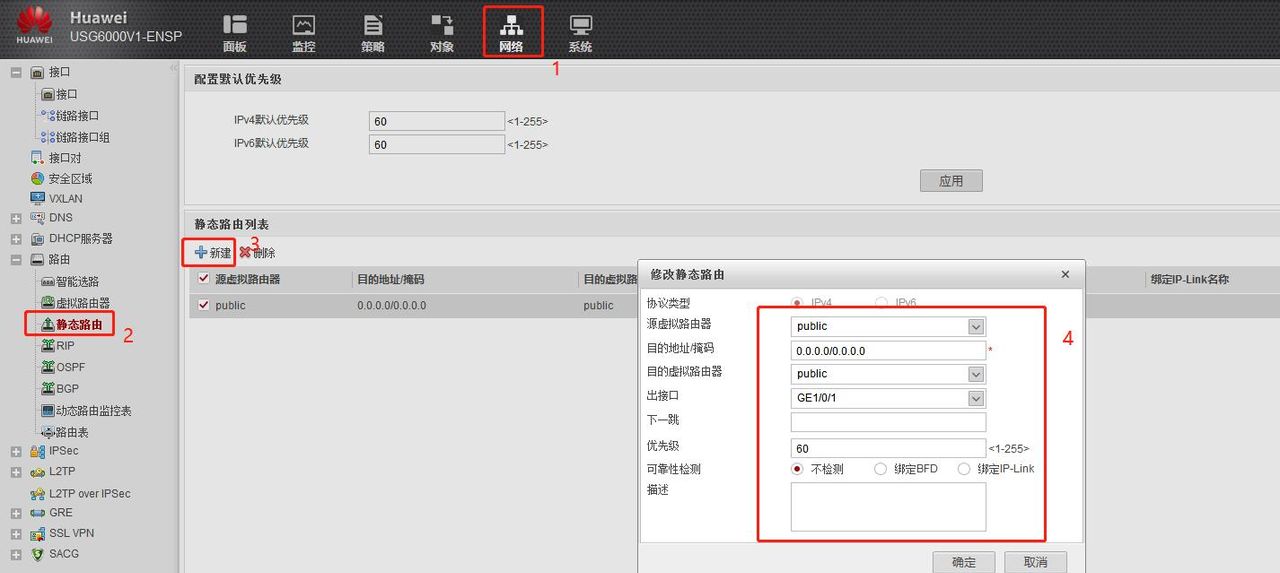Click SACG shield icon in sidebar
Viewport: 1280px width, 573px height.
click(x=38, y=554)
